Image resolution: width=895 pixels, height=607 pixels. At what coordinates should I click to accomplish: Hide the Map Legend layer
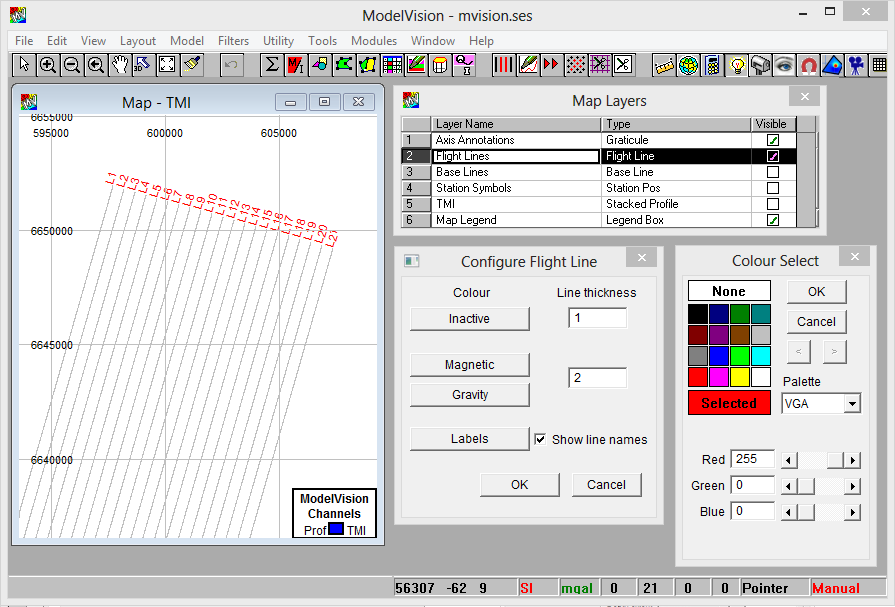tap(773, 220)
